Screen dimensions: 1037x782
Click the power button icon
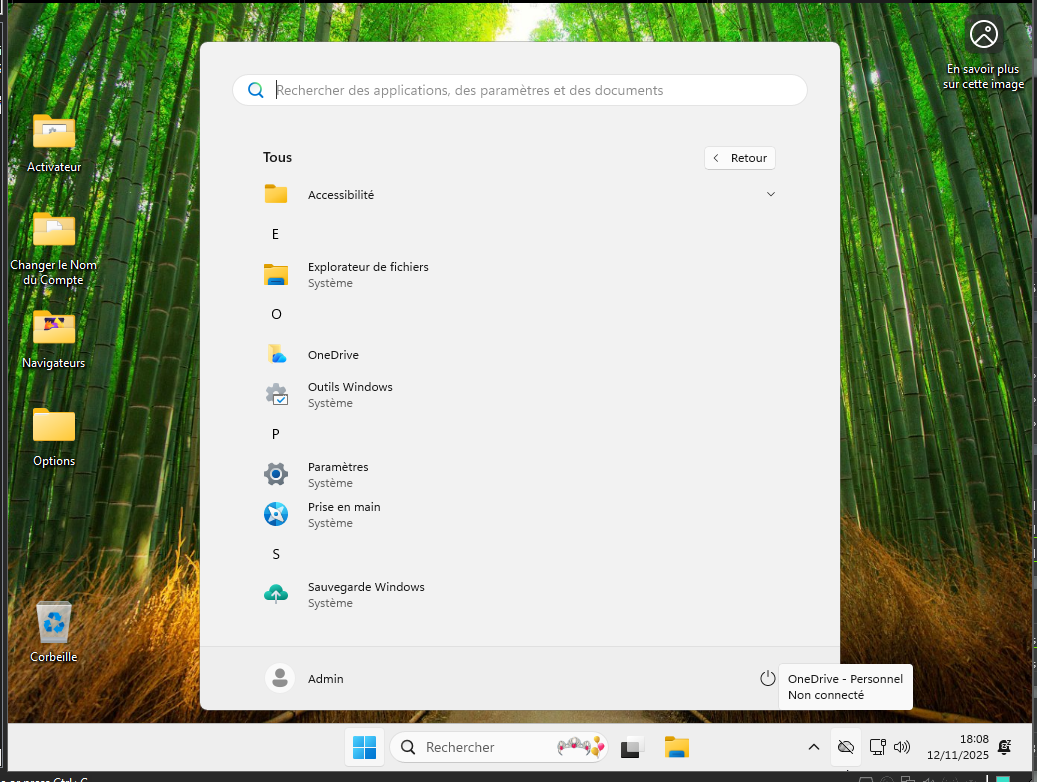[x=767, y=678]
